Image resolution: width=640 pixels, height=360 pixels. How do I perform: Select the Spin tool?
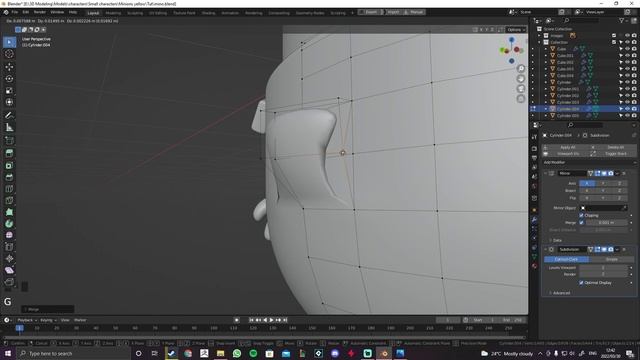(x=9, y=224)
